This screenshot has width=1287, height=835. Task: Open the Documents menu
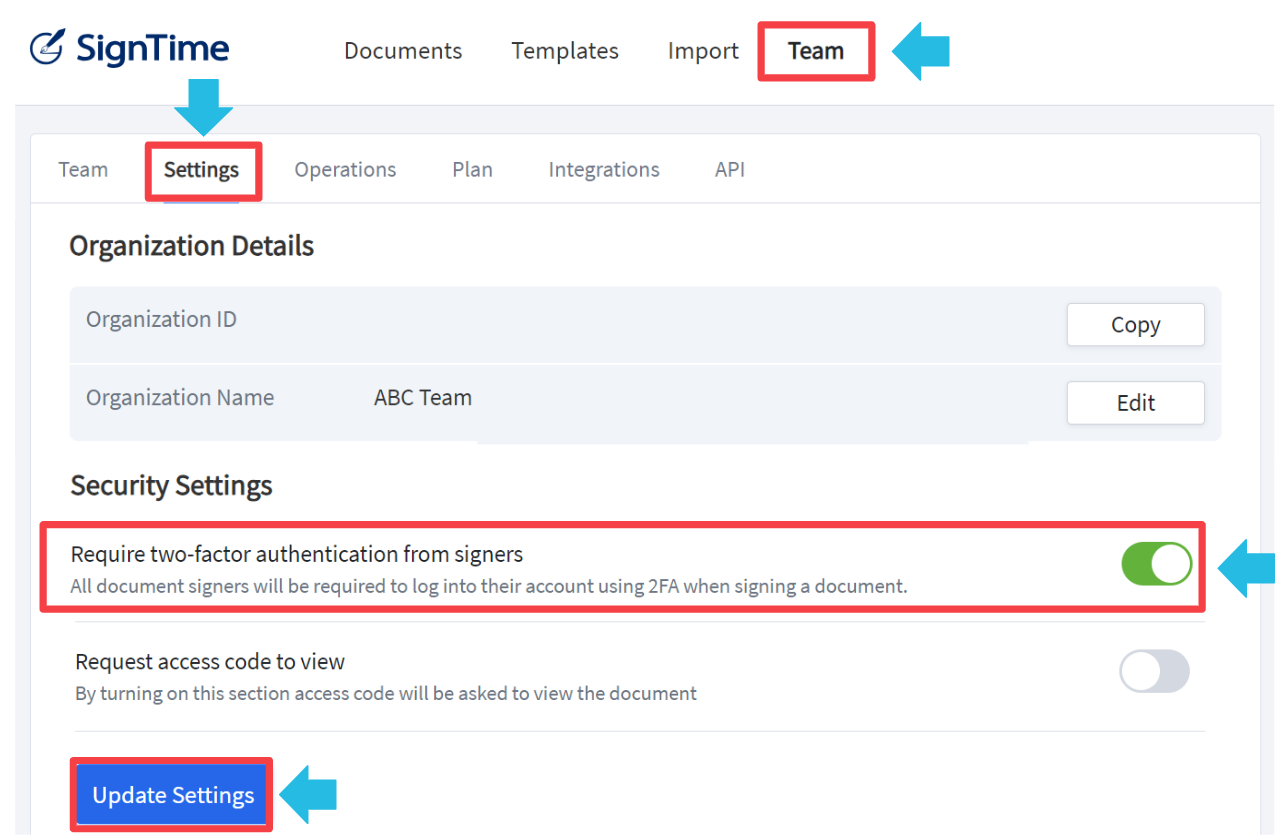[x=403, y=51]
